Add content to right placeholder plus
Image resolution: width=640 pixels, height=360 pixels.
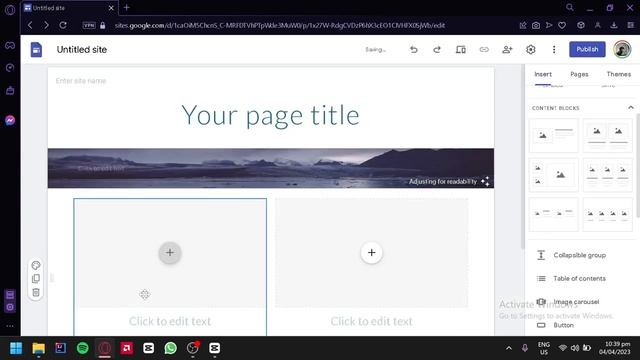point(371,253)
